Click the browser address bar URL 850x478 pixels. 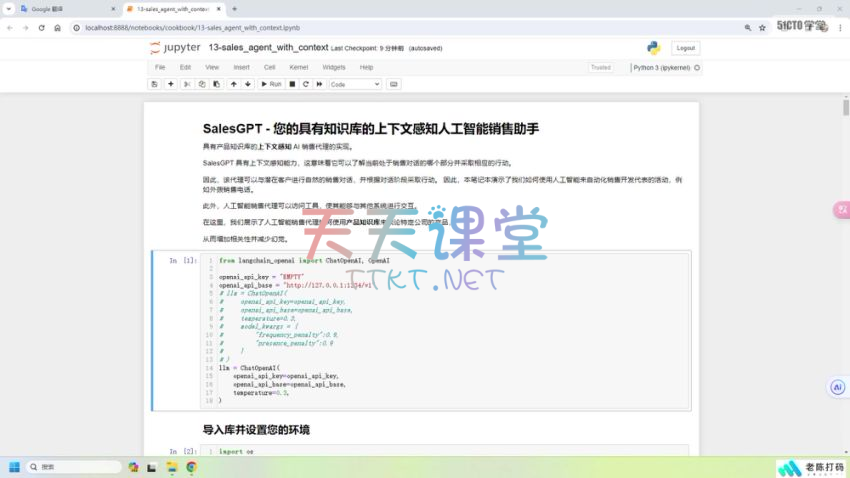200,27
